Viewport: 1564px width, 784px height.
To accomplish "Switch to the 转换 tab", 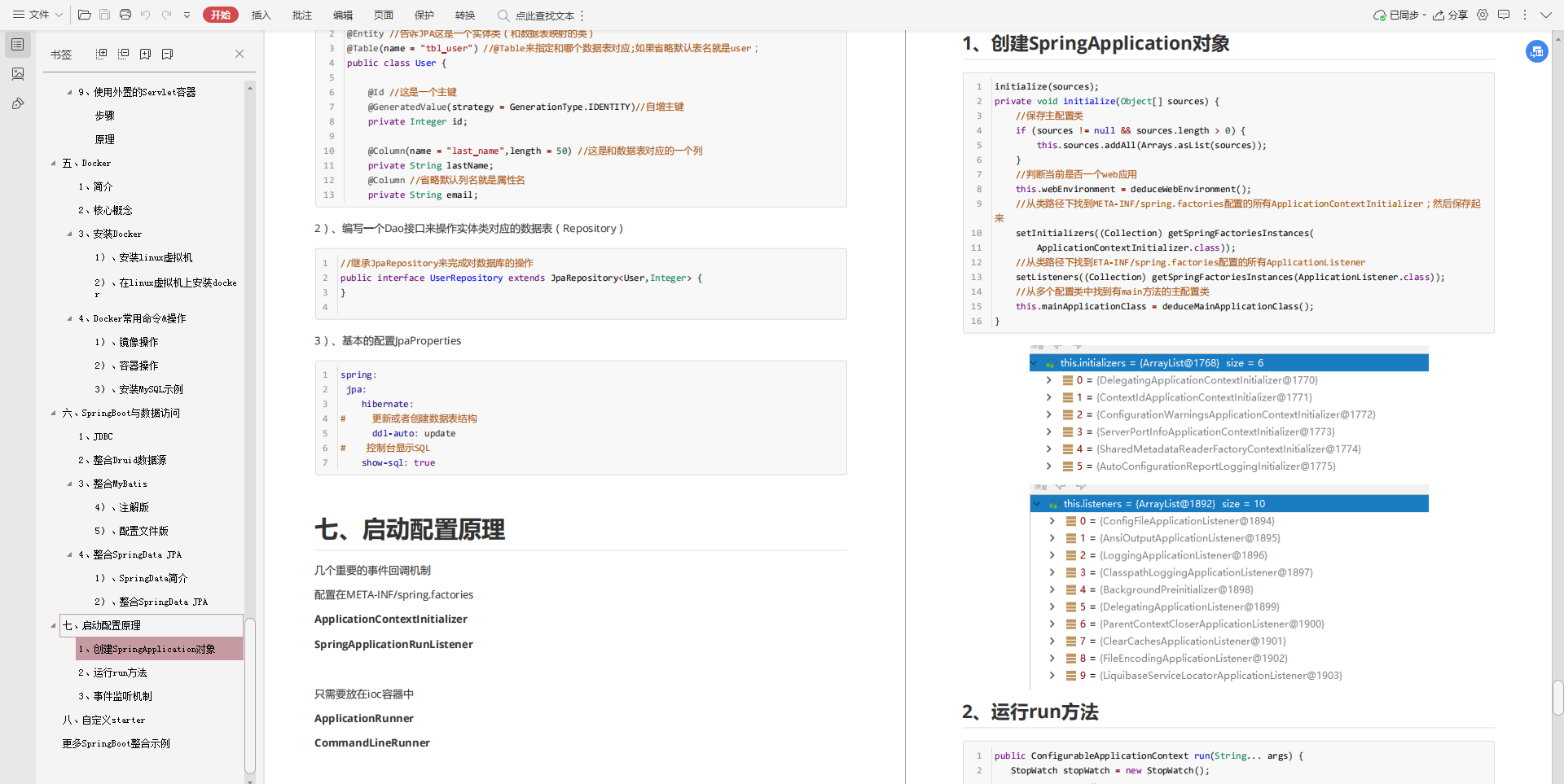I will tap(465, 15).
